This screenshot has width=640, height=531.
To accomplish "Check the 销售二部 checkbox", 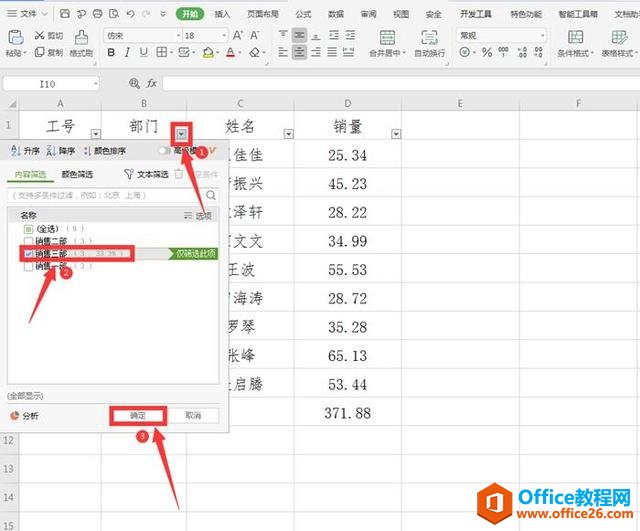I will (x=28, y=241).
